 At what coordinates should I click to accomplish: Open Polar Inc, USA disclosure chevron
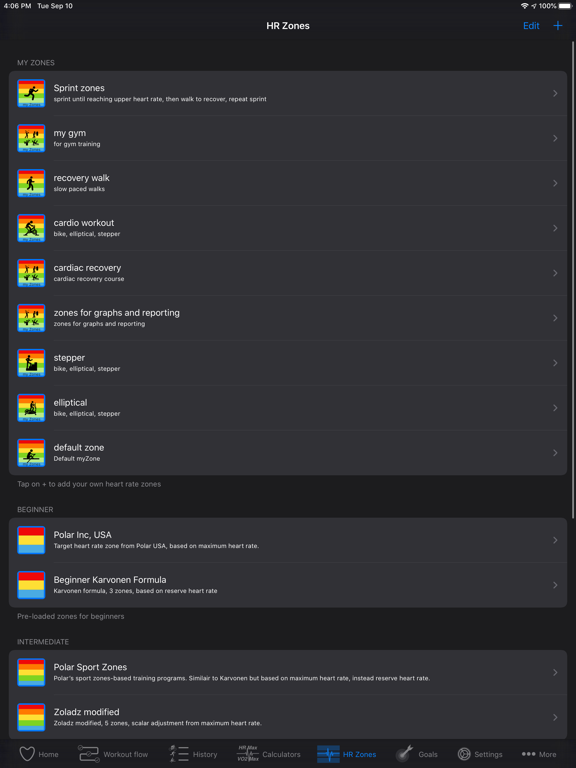pyautogui.click(x=555, y=540)
